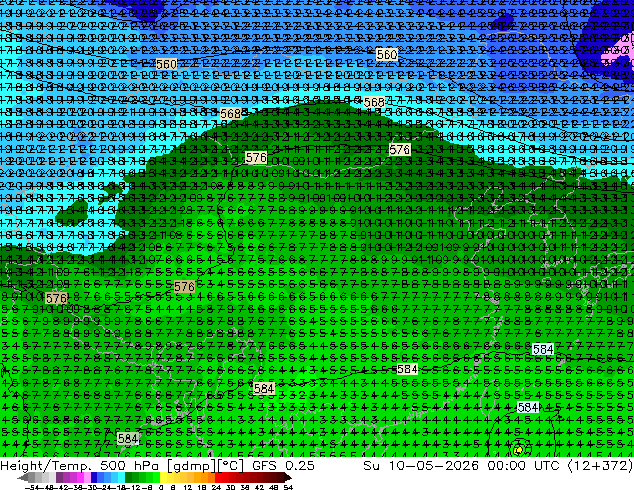Click the leftmost '568' contour label

[x=230, y=114]
